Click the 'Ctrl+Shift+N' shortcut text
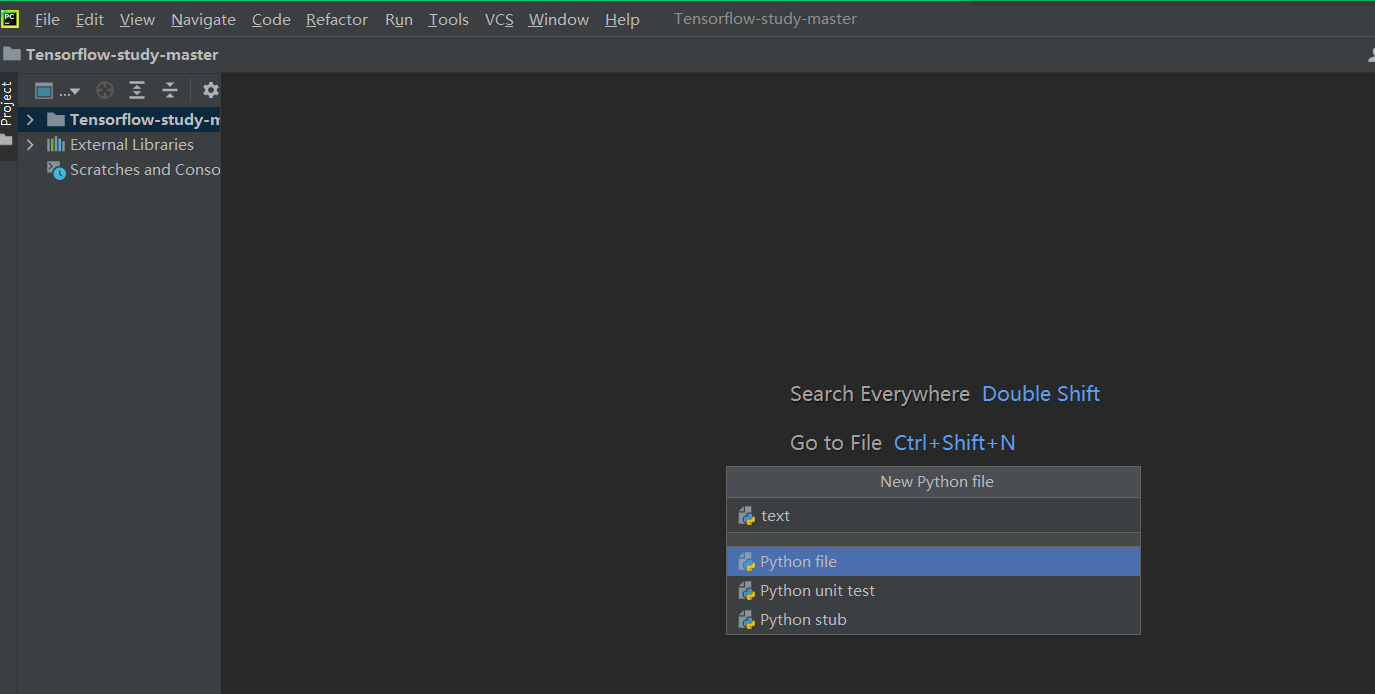The image size is (1375, 694). coord(955,443)
